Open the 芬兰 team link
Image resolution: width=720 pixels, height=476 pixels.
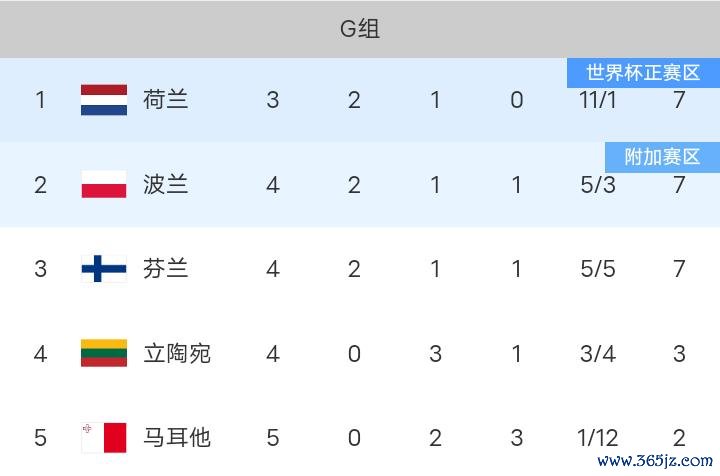(166, 269)
